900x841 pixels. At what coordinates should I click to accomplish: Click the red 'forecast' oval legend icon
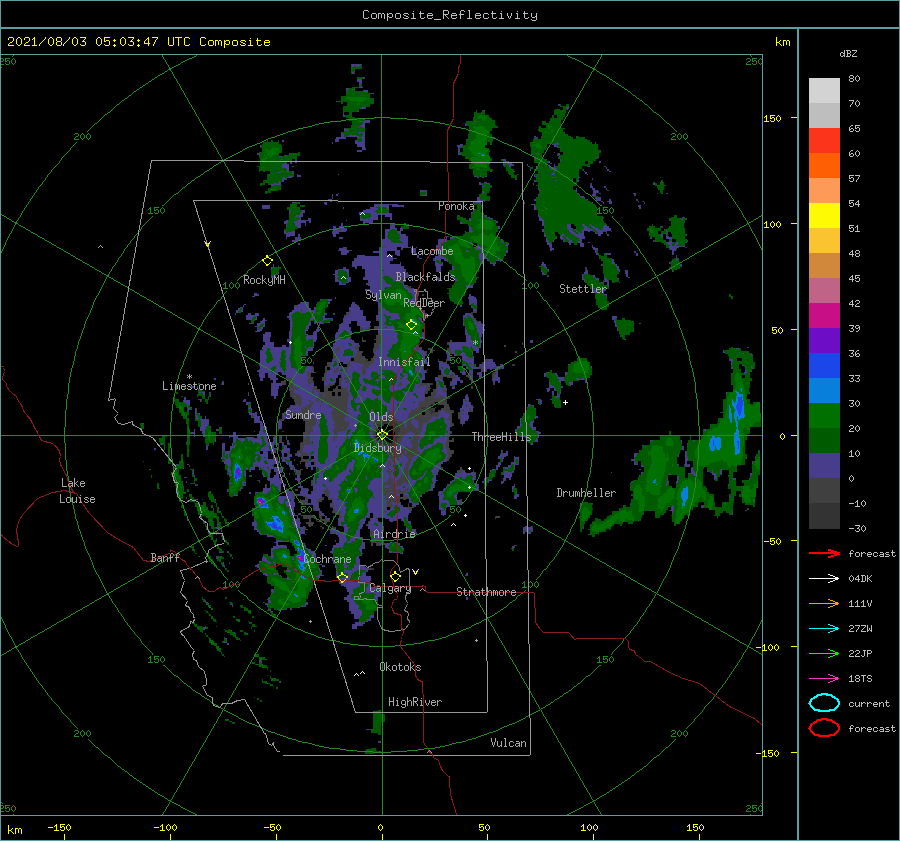824,728
